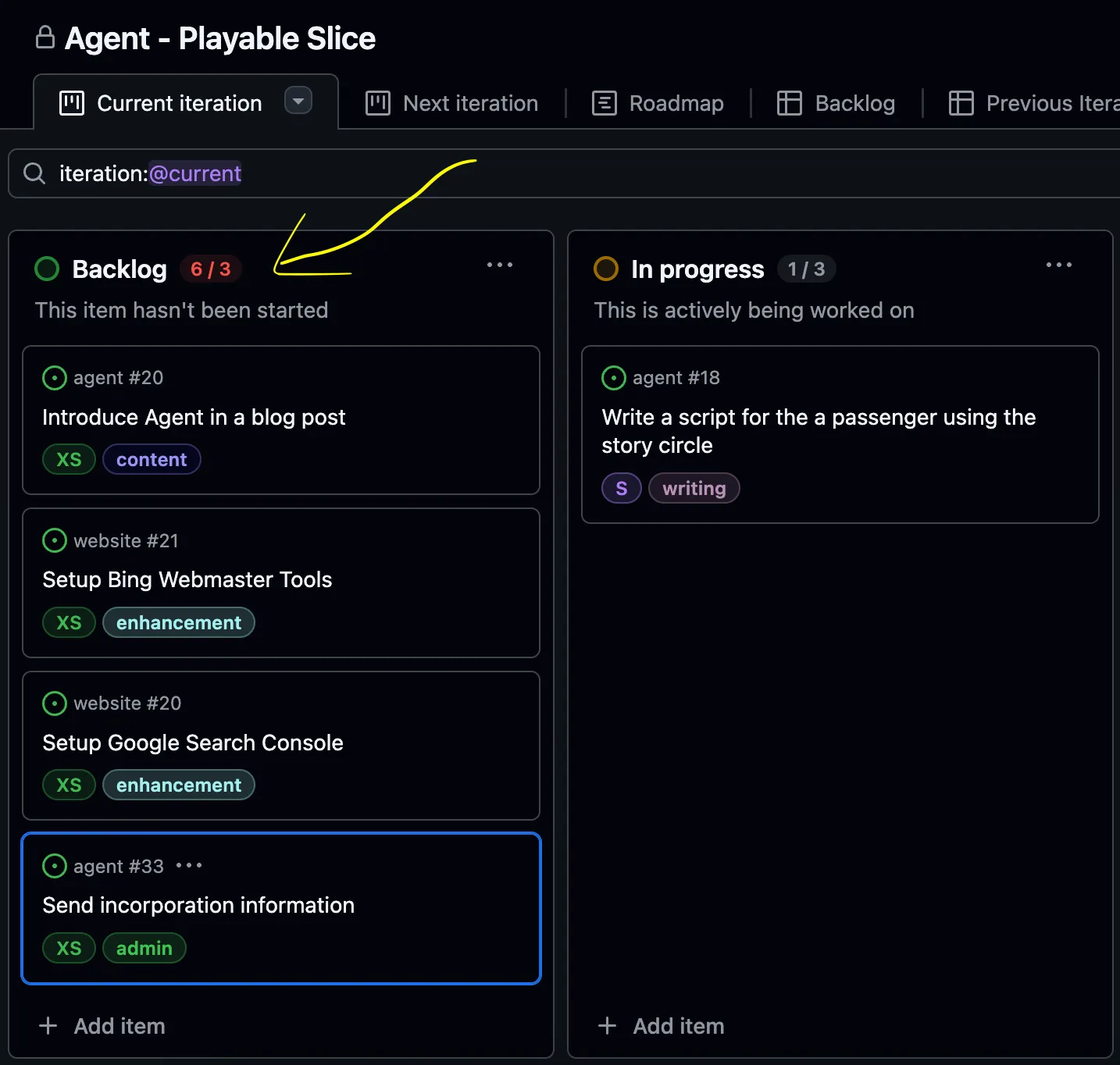Click the green circle next to Backlog column title

coord(46,269)
